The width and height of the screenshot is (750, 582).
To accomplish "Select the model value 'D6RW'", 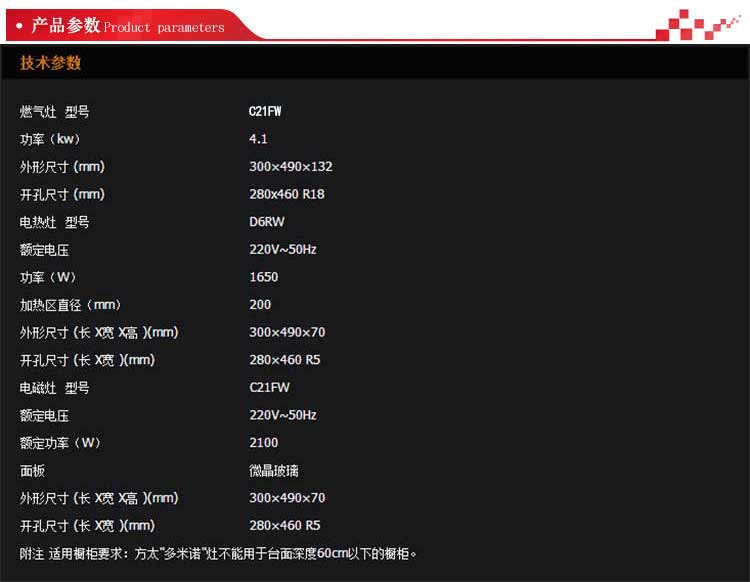I will coord(266,222).
